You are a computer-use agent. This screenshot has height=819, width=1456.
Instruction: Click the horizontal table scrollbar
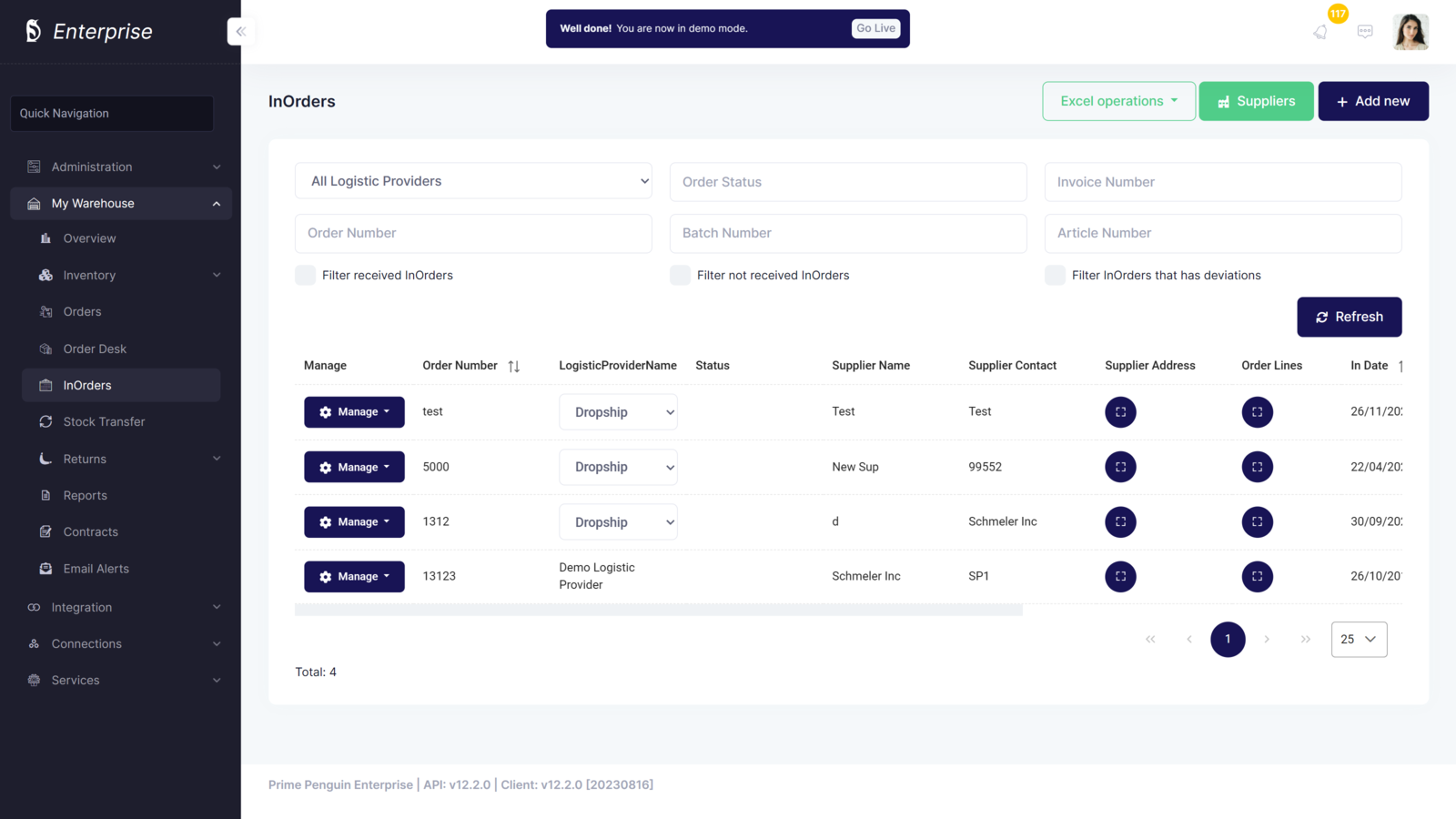(x=658, y=610)
